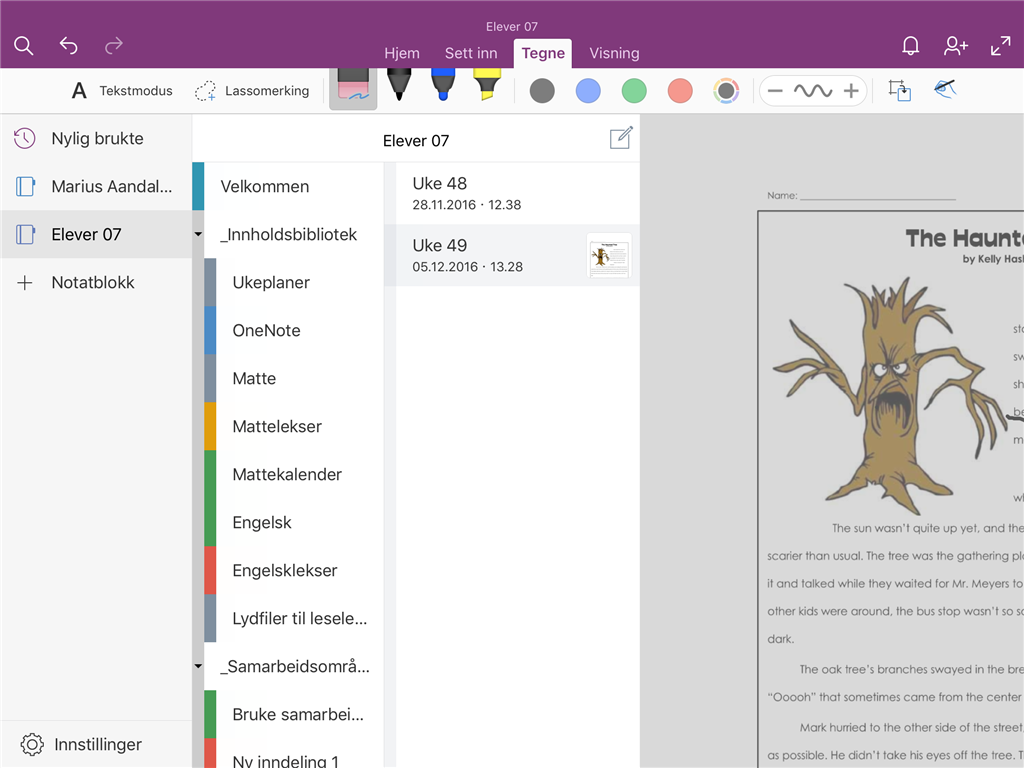1024x768 pixels.
Task: Click the Elever 07 page list heading
Action: [x=416, y=141]
